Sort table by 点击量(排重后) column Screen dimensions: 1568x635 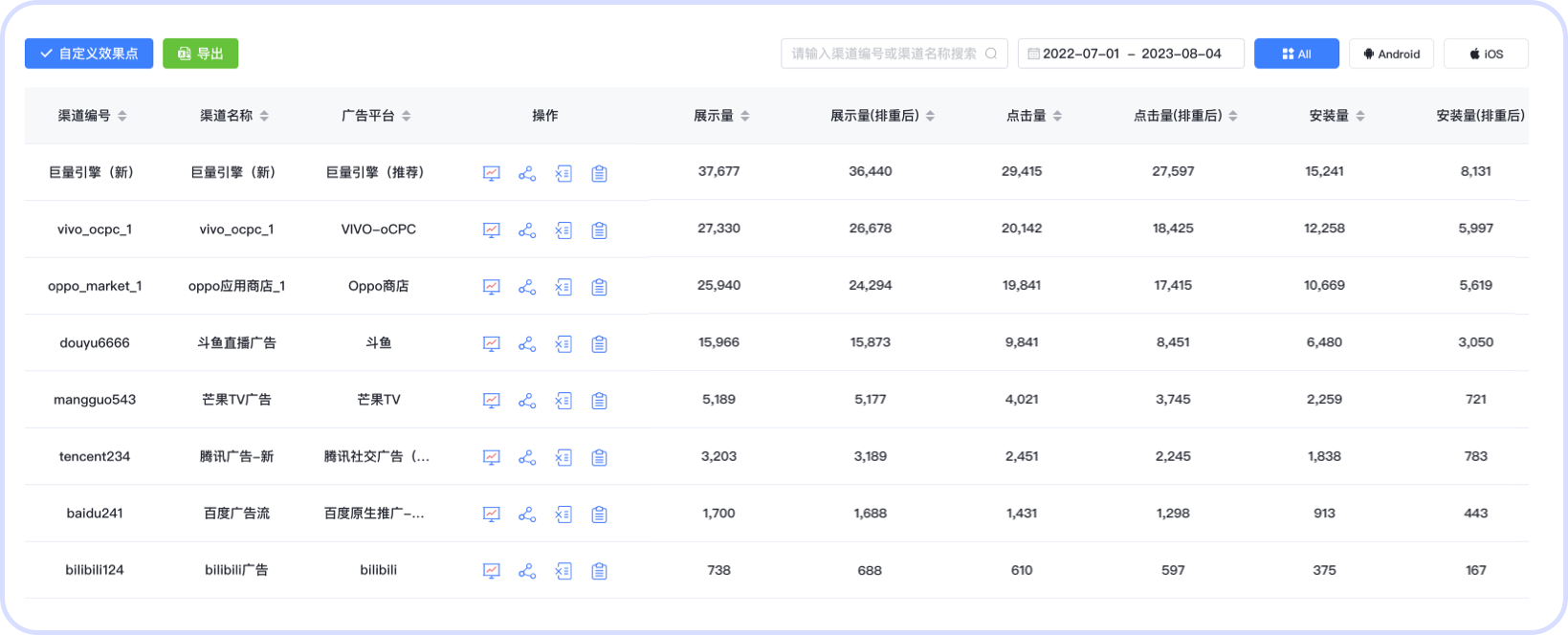pyautogui.click(x=1233, y=116)
